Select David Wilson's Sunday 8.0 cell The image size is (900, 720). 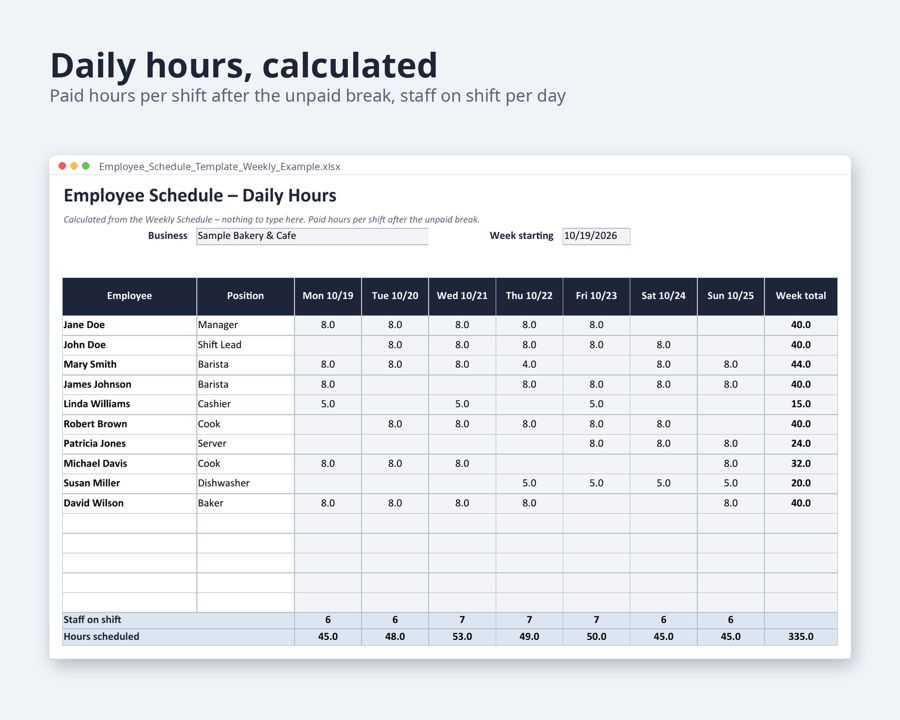pos(731,504)
